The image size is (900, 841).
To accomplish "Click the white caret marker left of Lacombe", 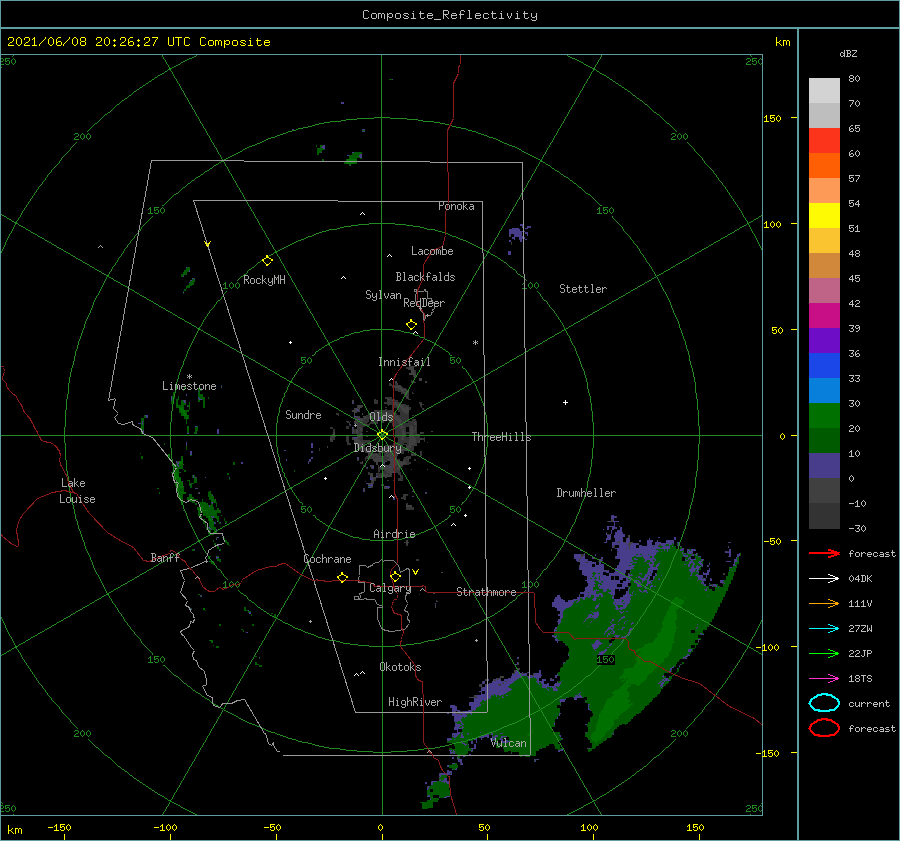I will [x=389, y=255].
